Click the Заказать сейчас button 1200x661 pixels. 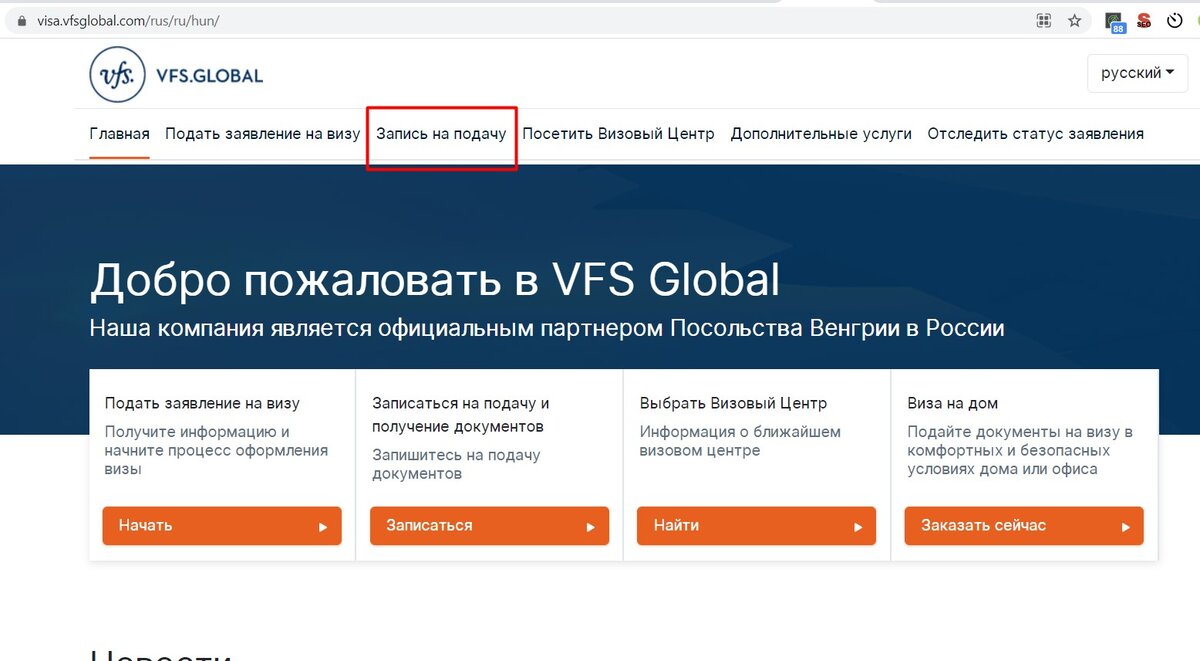[x=1024, y=526]
